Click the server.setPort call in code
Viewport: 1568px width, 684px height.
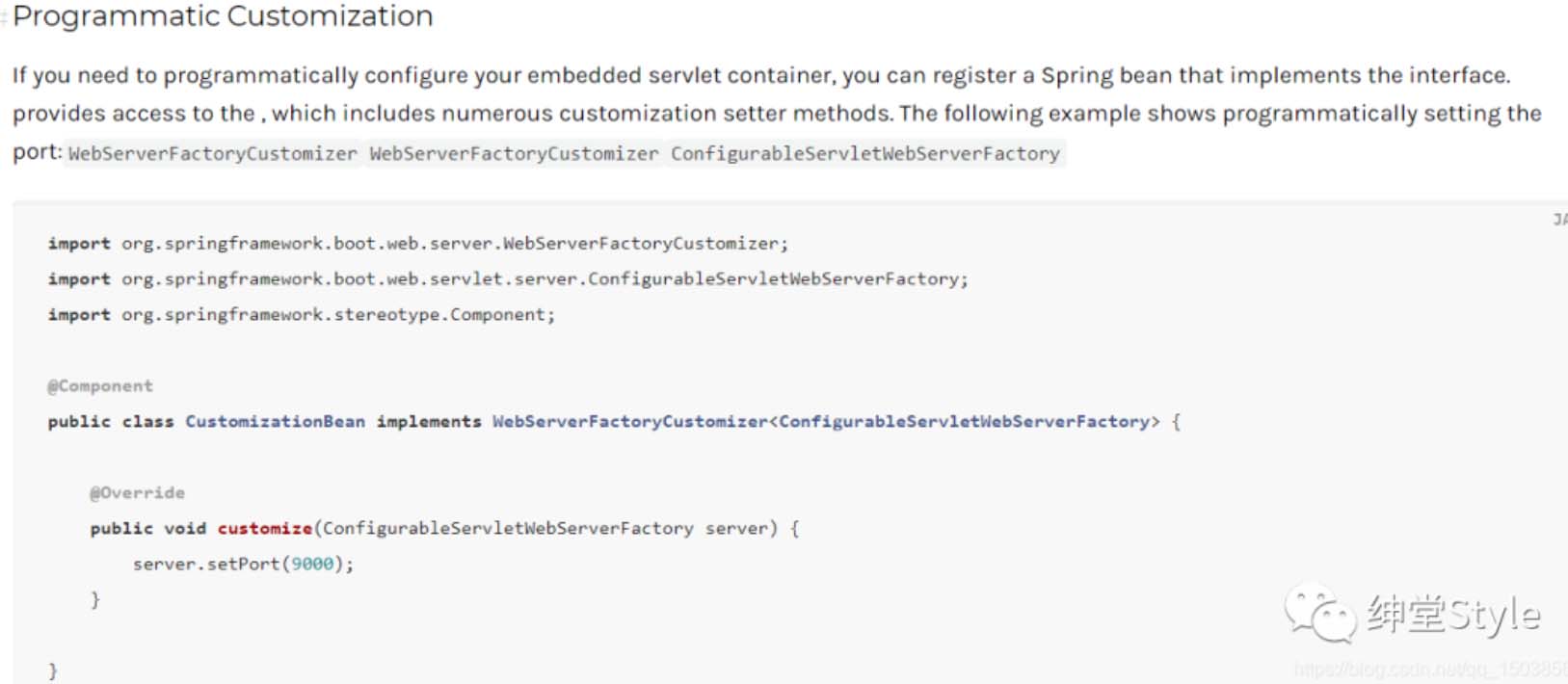pos(205,565)
